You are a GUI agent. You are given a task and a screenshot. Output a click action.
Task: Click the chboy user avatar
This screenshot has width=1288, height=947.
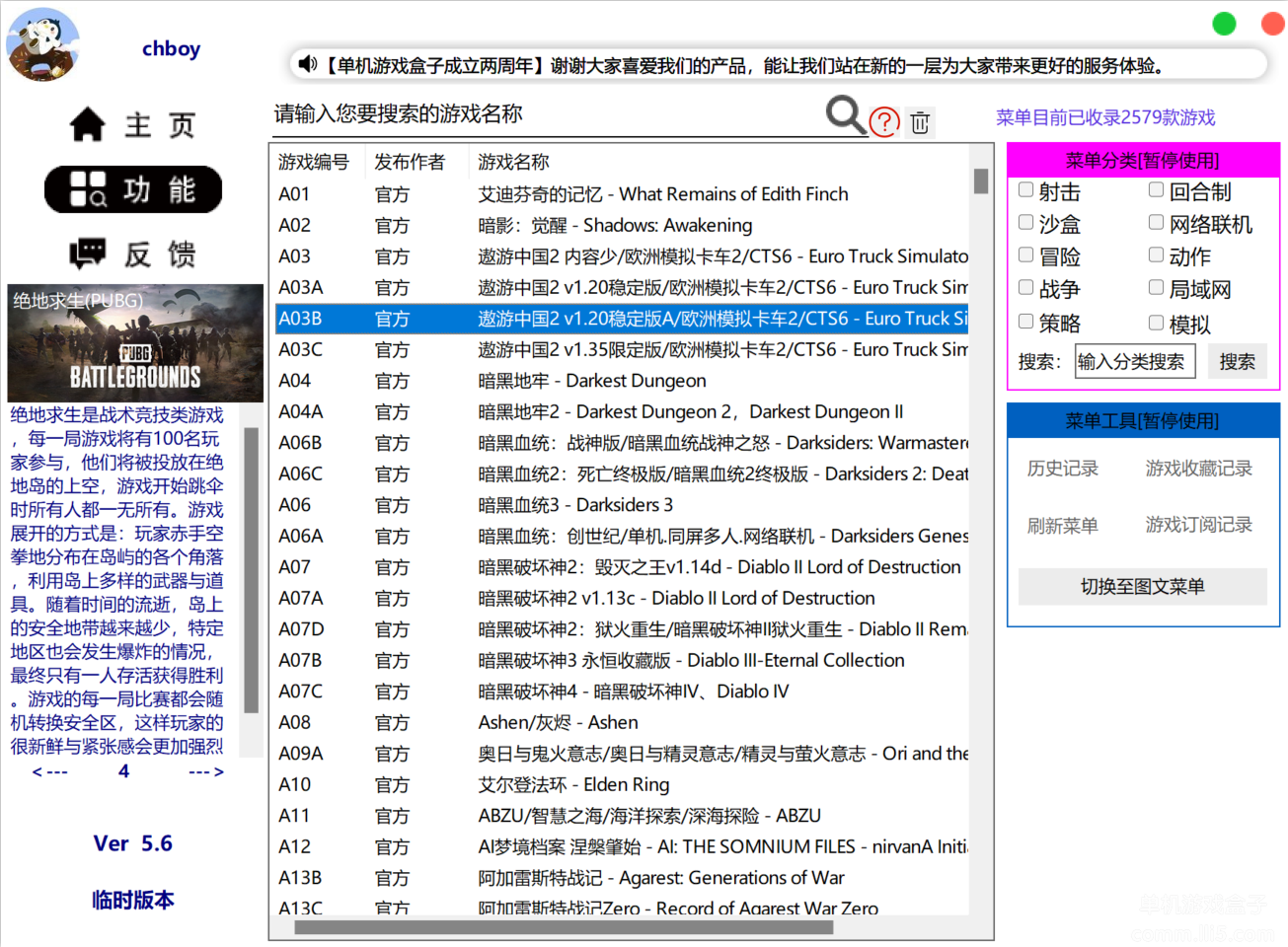pos(42,44)
